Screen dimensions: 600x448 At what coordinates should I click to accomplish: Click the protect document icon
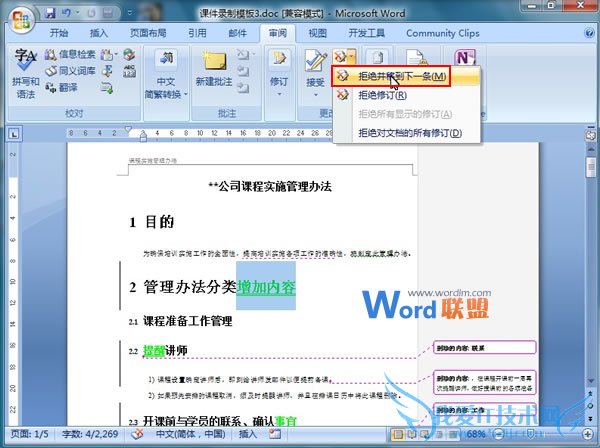coord(416,57)
